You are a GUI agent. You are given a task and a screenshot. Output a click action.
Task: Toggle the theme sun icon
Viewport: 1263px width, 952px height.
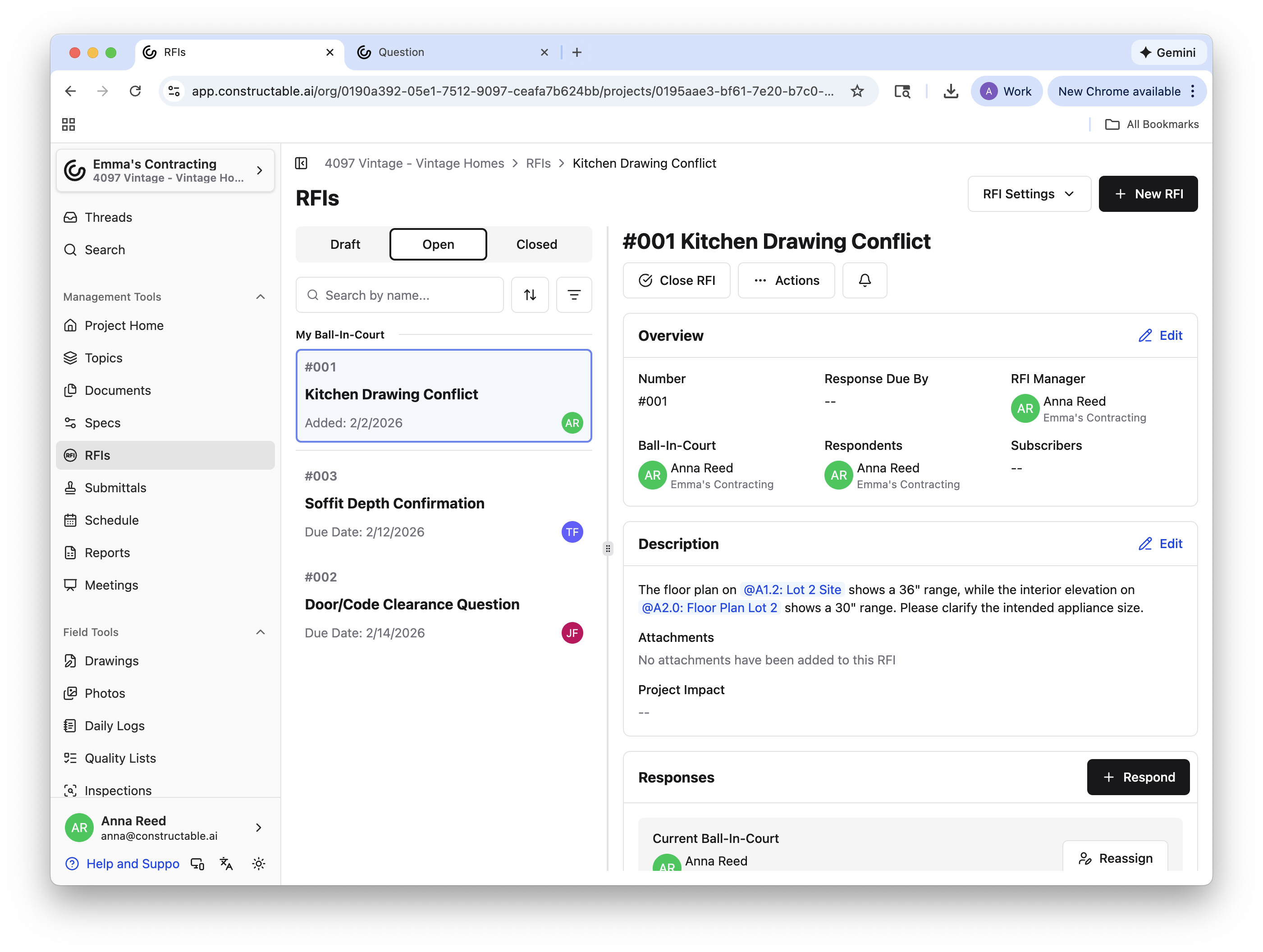[x=259, y=864]
